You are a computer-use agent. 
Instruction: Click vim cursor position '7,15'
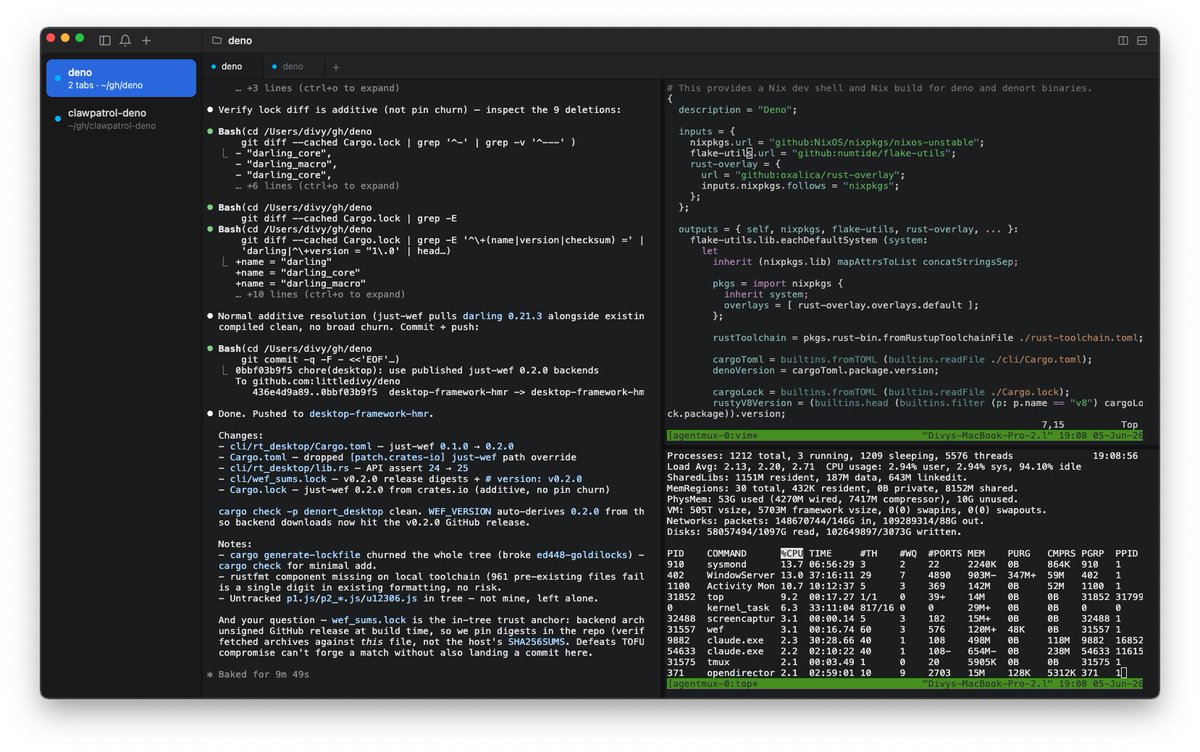click(1052, 425)
